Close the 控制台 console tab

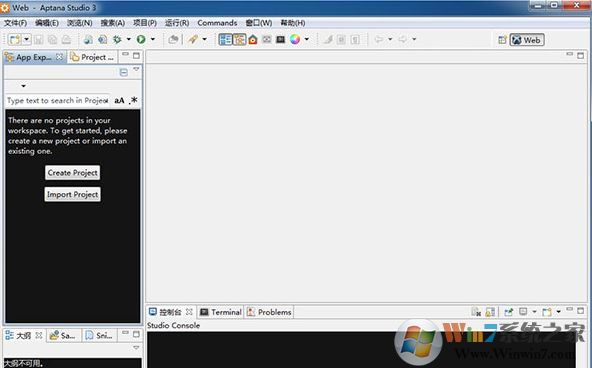point(189,312)
